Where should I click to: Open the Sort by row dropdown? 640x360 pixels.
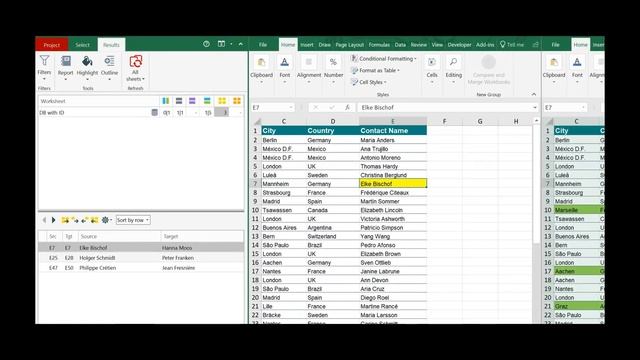pos(133,220)
